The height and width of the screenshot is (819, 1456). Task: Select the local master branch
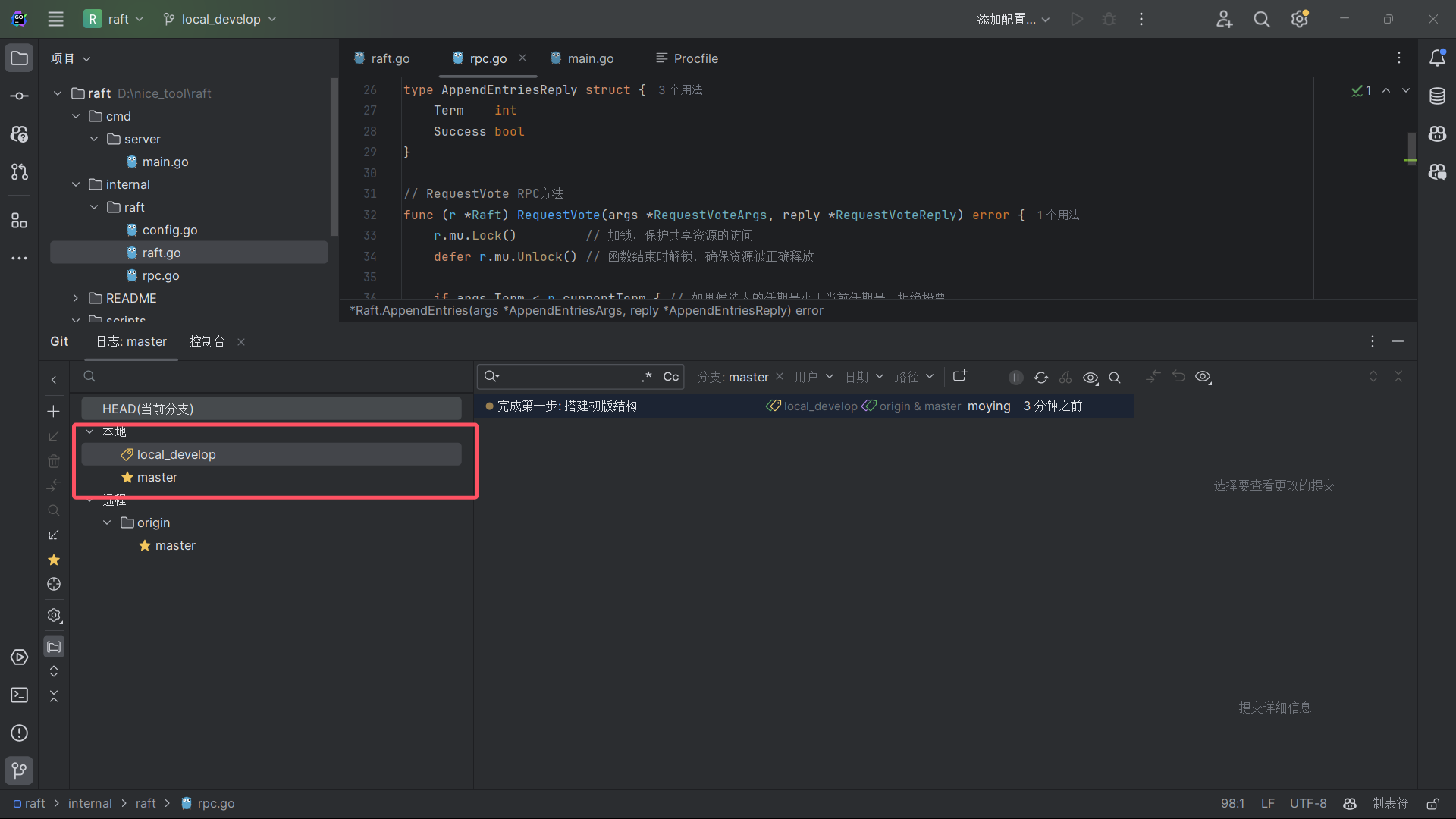[271, 477]
